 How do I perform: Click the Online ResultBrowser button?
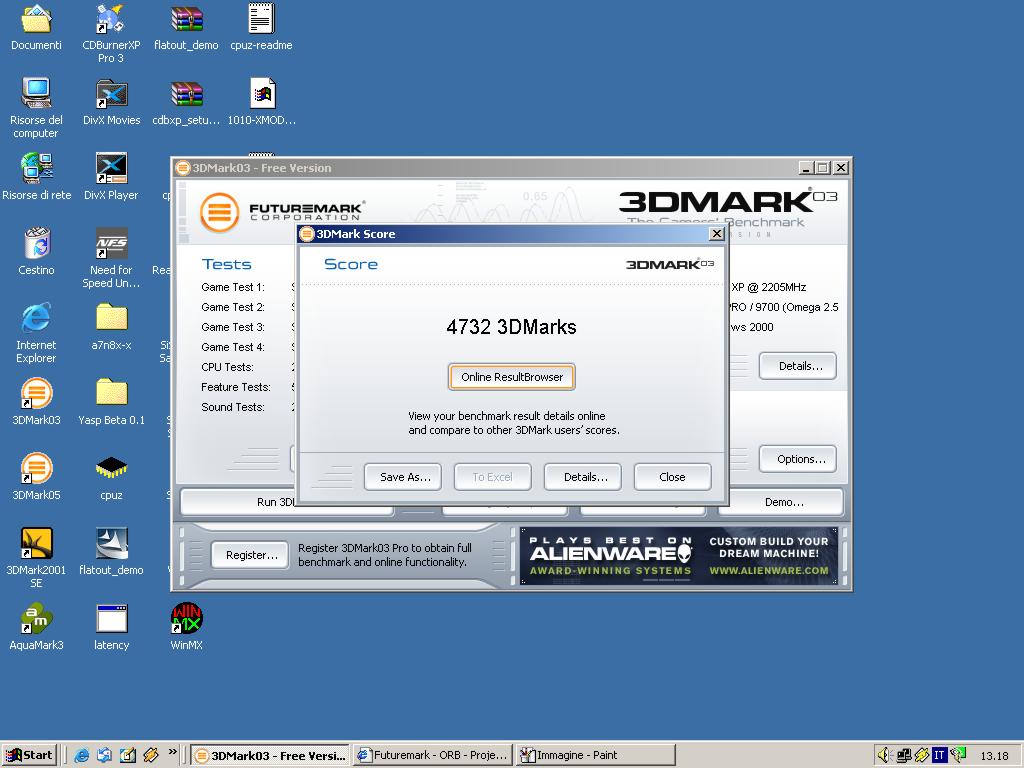(512, 377)
